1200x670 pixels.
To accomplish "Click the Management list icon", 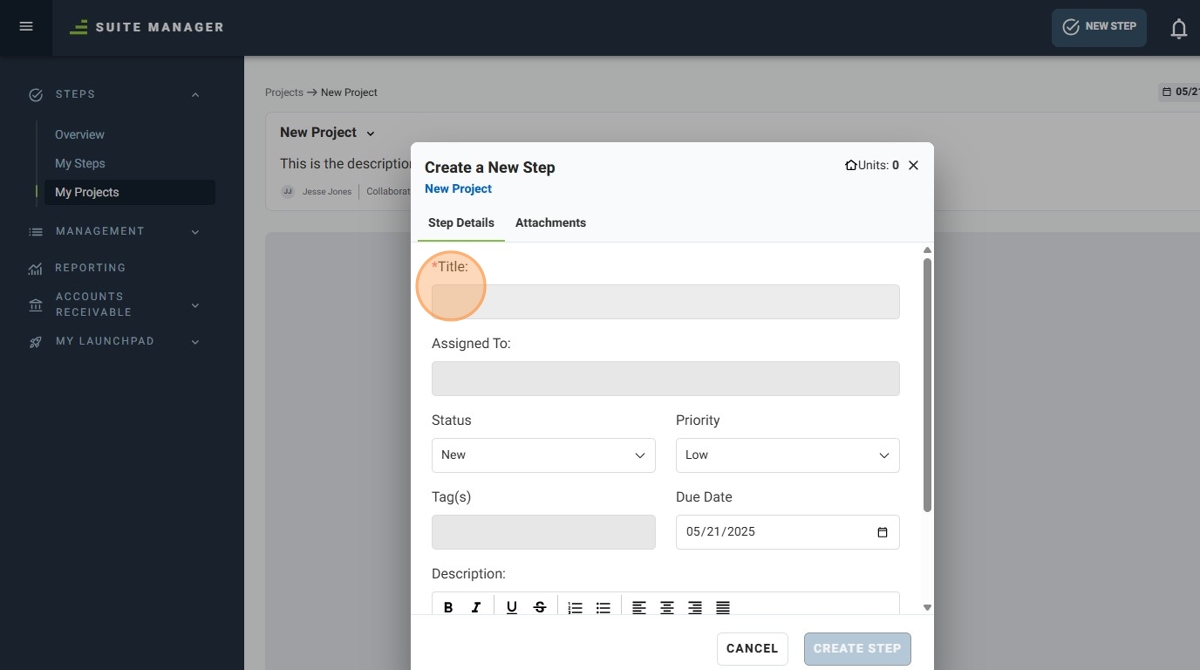I will tap(36, 232).
